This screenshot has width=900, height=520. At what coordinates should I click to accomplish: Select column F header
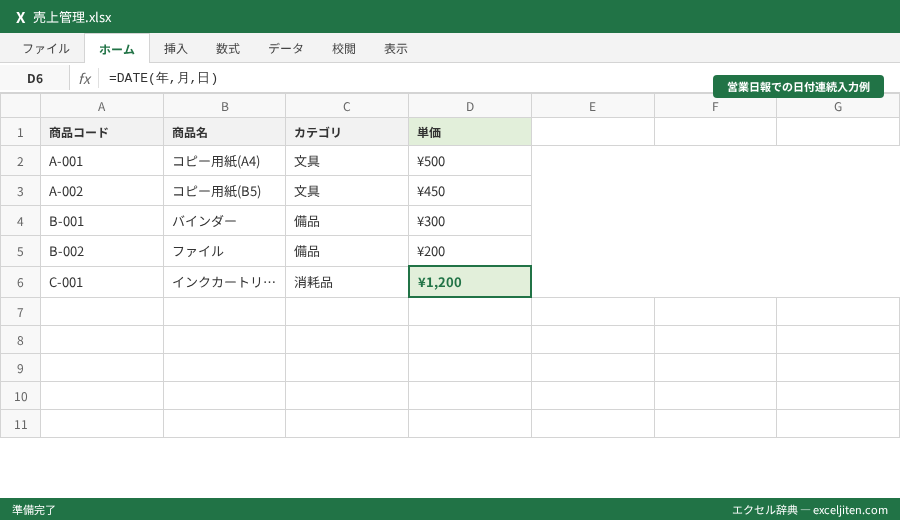pyautogui.click(x=715, y=106)
